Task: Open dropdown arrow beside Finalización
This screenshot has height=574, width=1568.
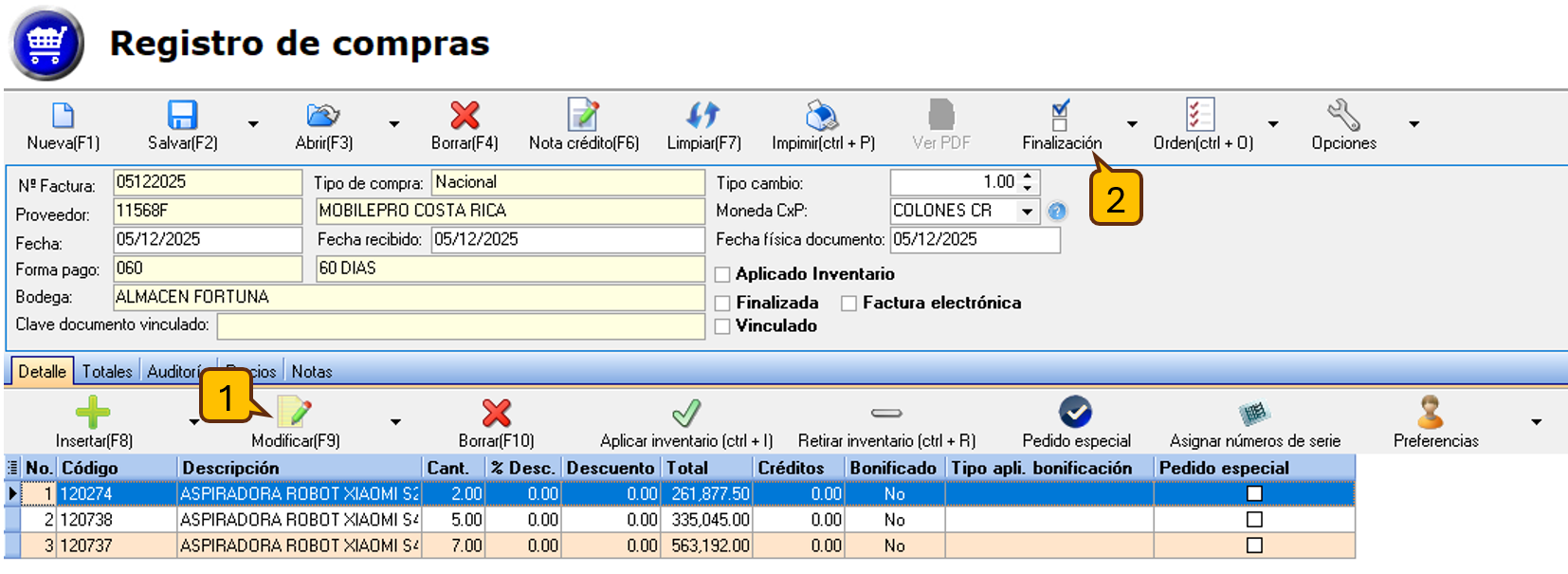Action: click(x=1132, y=124)
